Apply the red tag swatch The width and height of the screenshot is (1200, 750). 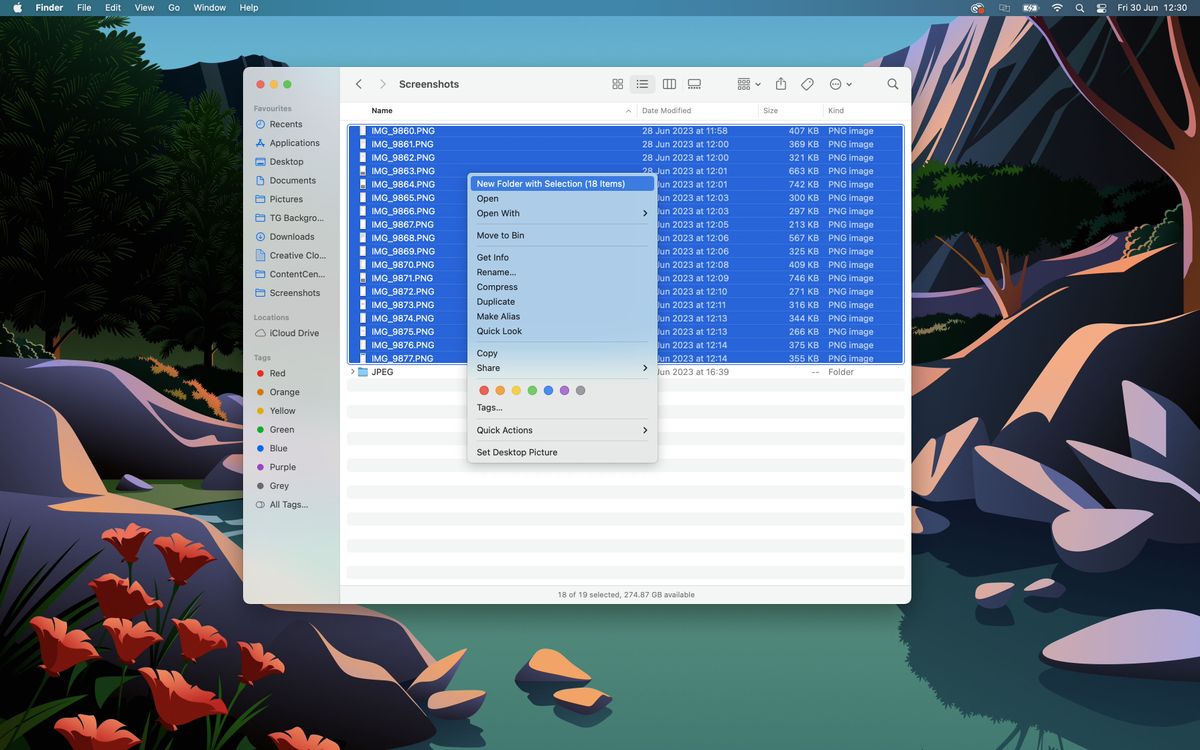point(484,390)
